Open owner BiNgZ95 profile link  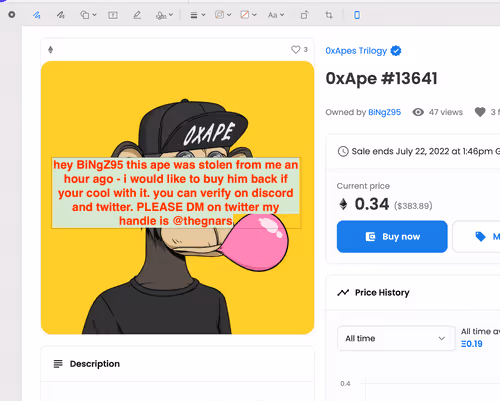coord(384,112)
